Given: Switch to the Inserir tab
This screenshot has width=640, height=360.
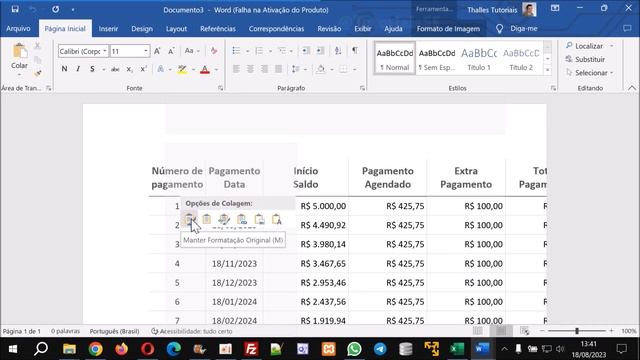Looking at the screenshot, I should pos(108,29).
